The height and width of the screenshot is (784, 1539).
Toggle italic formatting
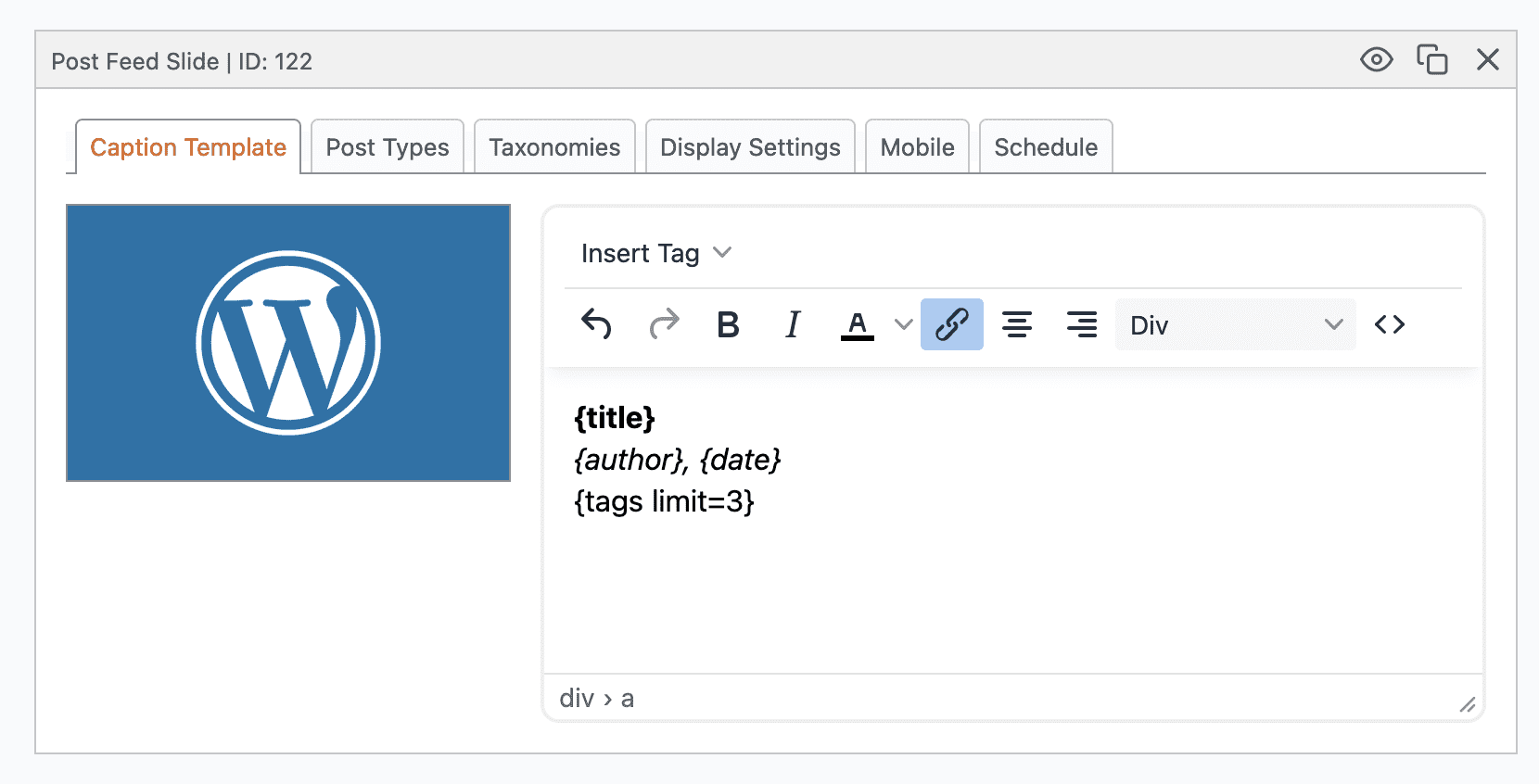click(x=793, y=324)
